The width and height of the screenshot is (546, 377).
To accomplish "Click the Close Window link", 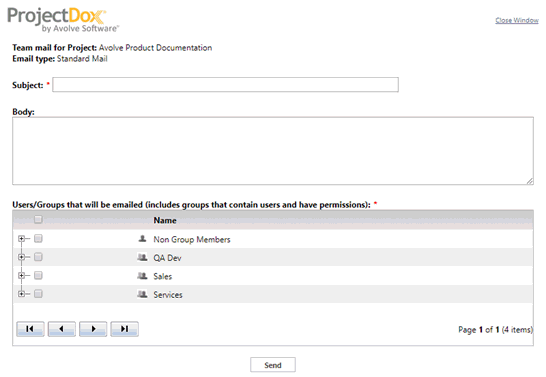I will pos(517,20).
